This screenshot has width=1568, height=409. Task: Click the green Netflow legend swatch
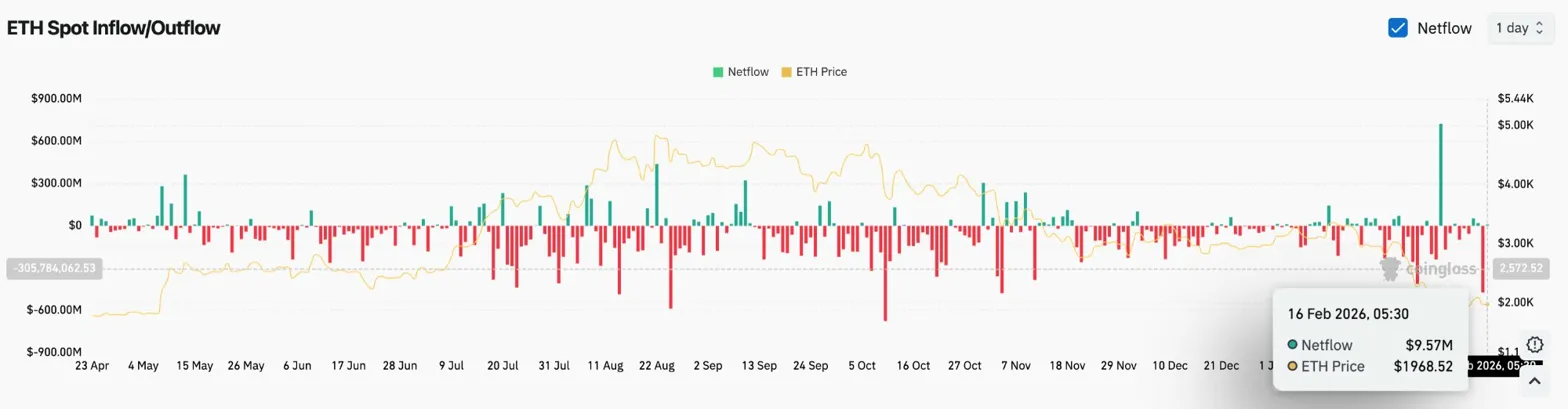click(718, 72)
